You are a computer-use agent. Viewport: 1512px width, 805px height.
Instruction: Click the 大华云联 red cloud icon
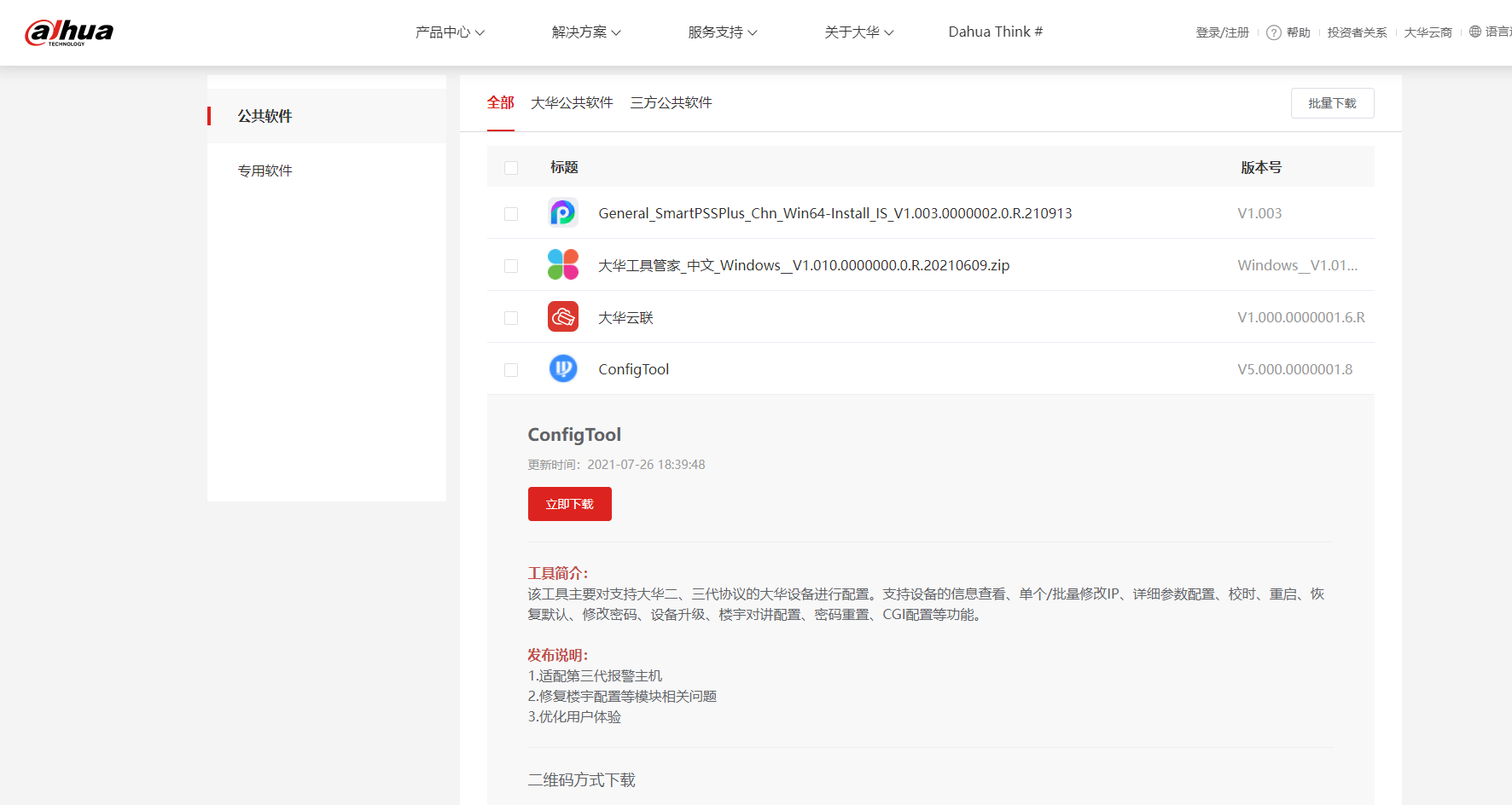coord(563,316)
